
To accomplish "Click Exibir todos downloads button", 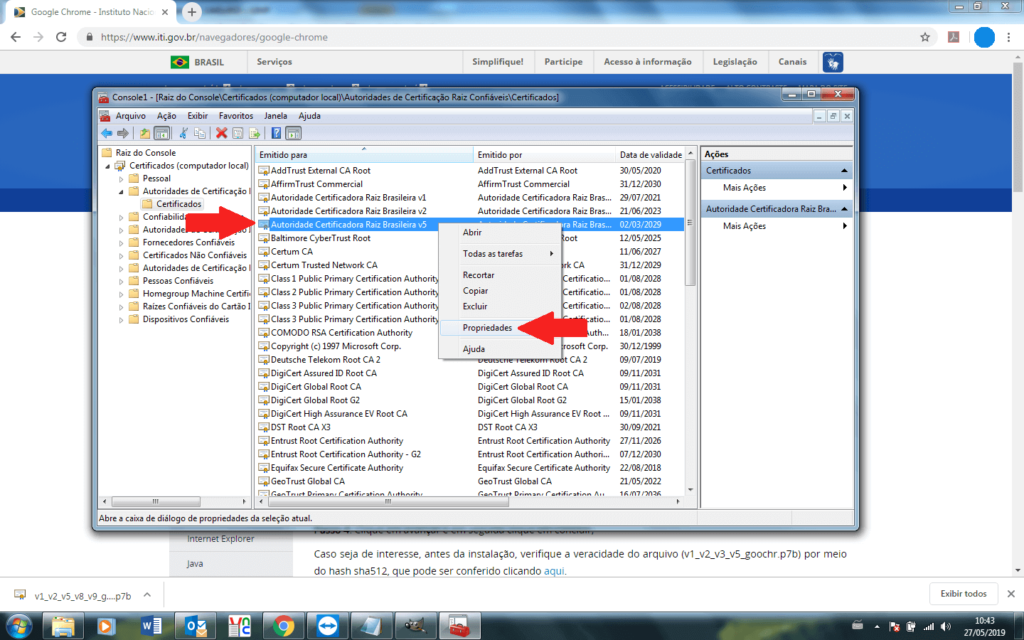I will (x=963, y=594).
